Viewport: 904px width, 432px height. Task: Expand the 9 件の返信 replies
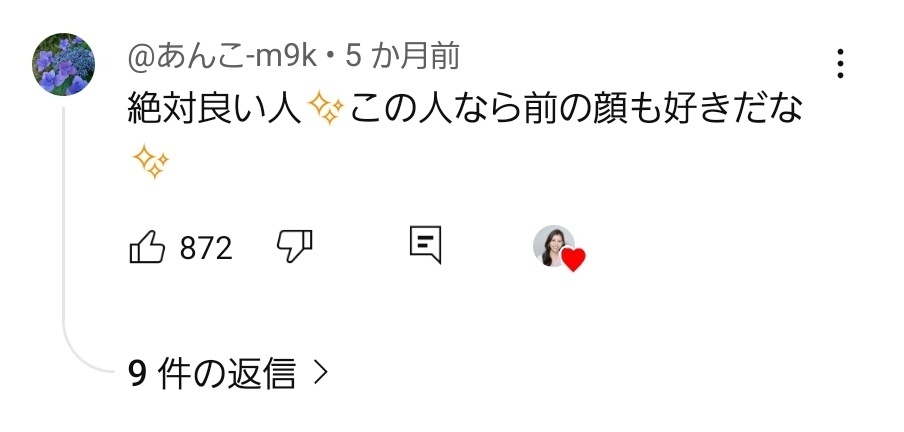[228, 373]
